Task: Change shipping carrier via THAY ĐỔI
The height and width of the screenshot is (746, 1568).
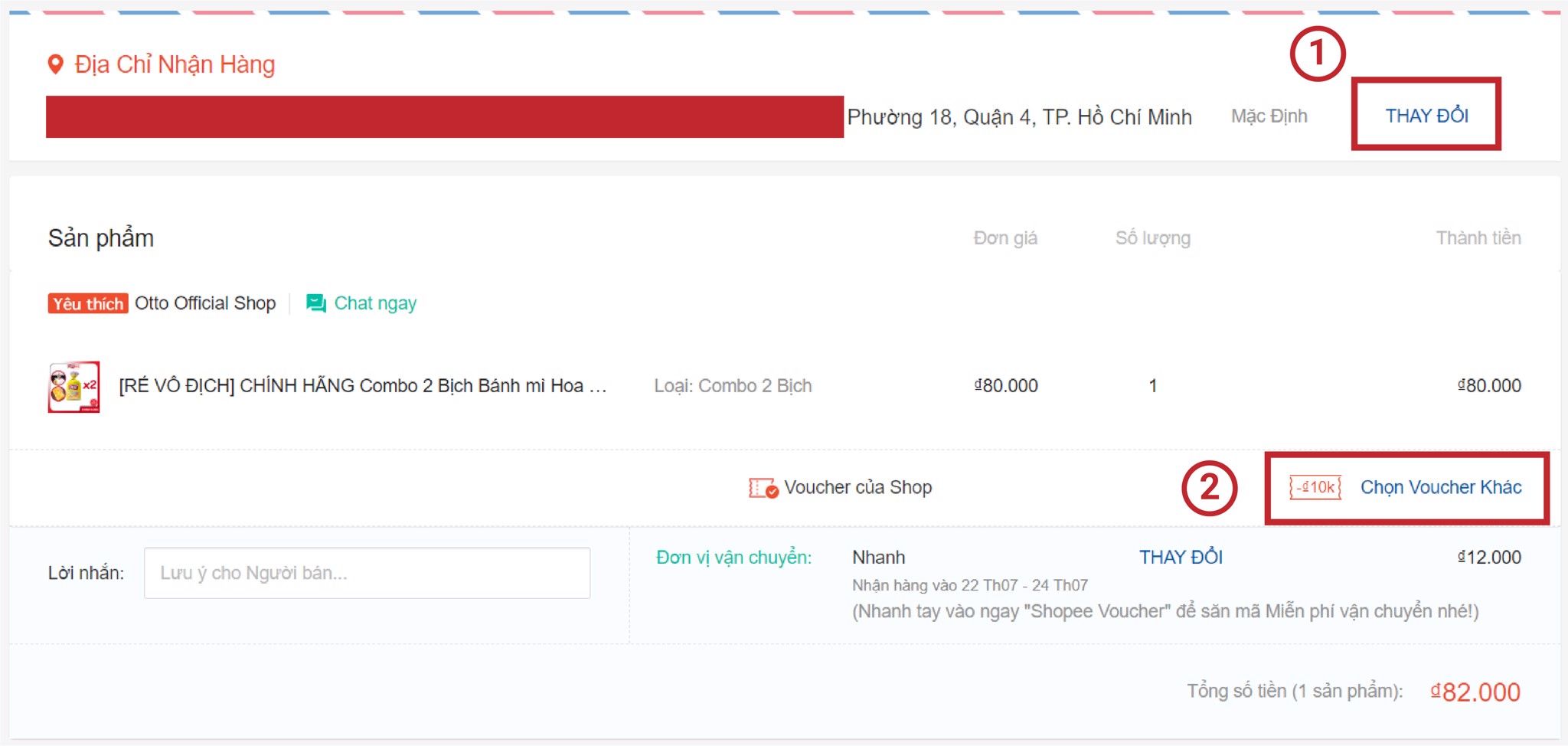Action: [x=1181, y=557]
